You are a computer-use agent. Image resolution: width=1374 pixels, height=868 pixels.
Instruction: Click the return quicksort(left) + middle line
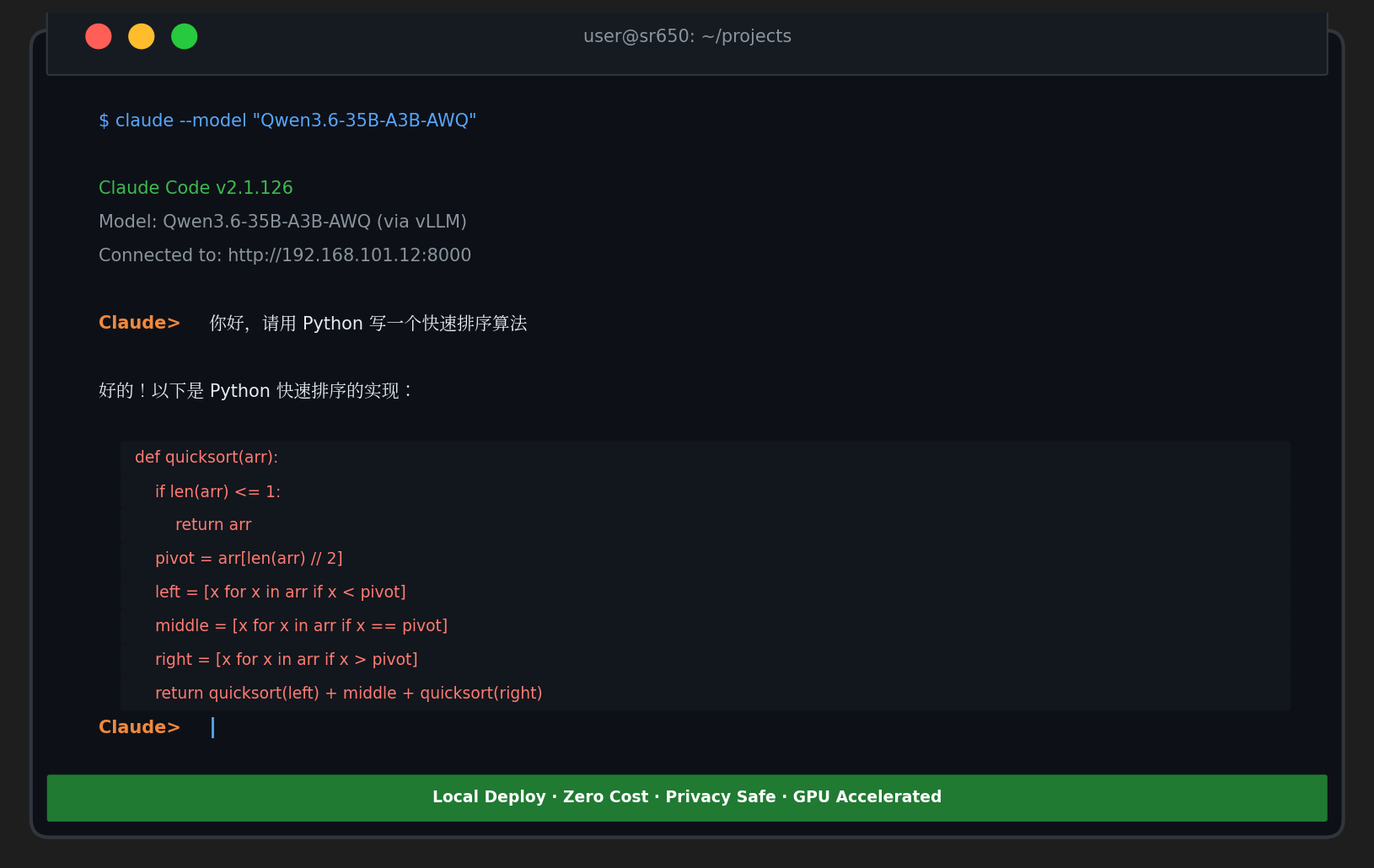349,694
